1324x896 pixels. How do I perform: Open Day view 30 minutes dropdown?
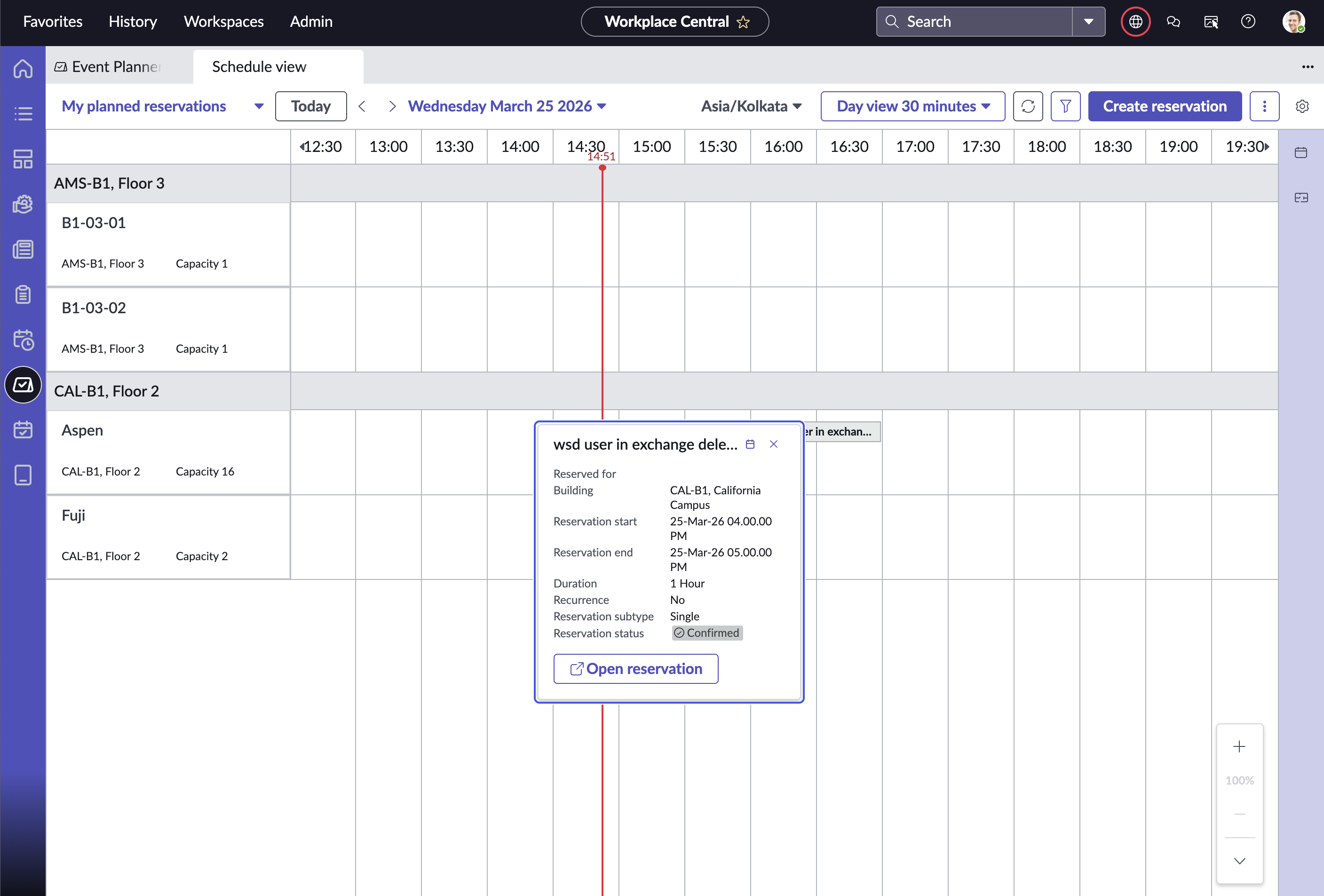(912, 106)
